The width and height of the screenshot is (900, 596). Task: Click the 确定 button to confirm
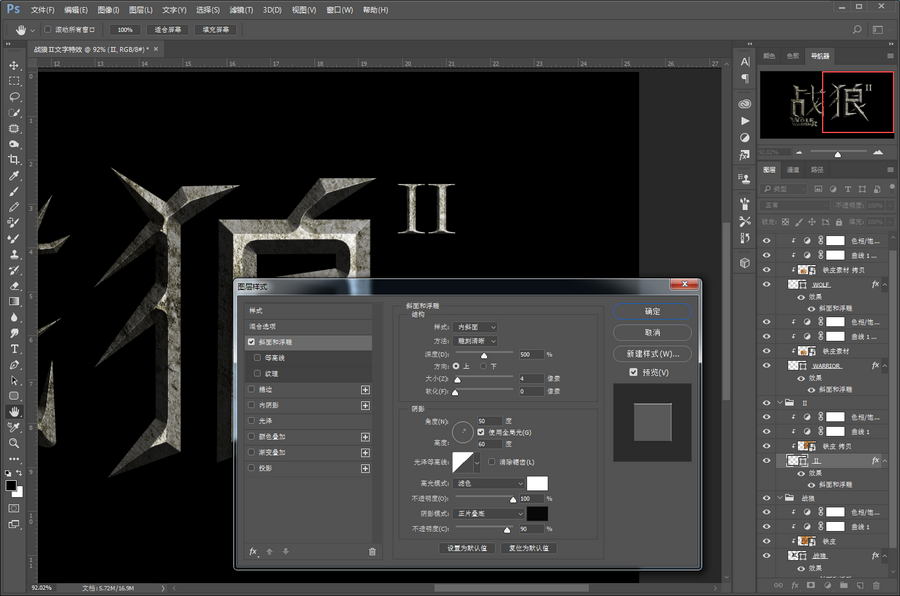coord(652,311)
